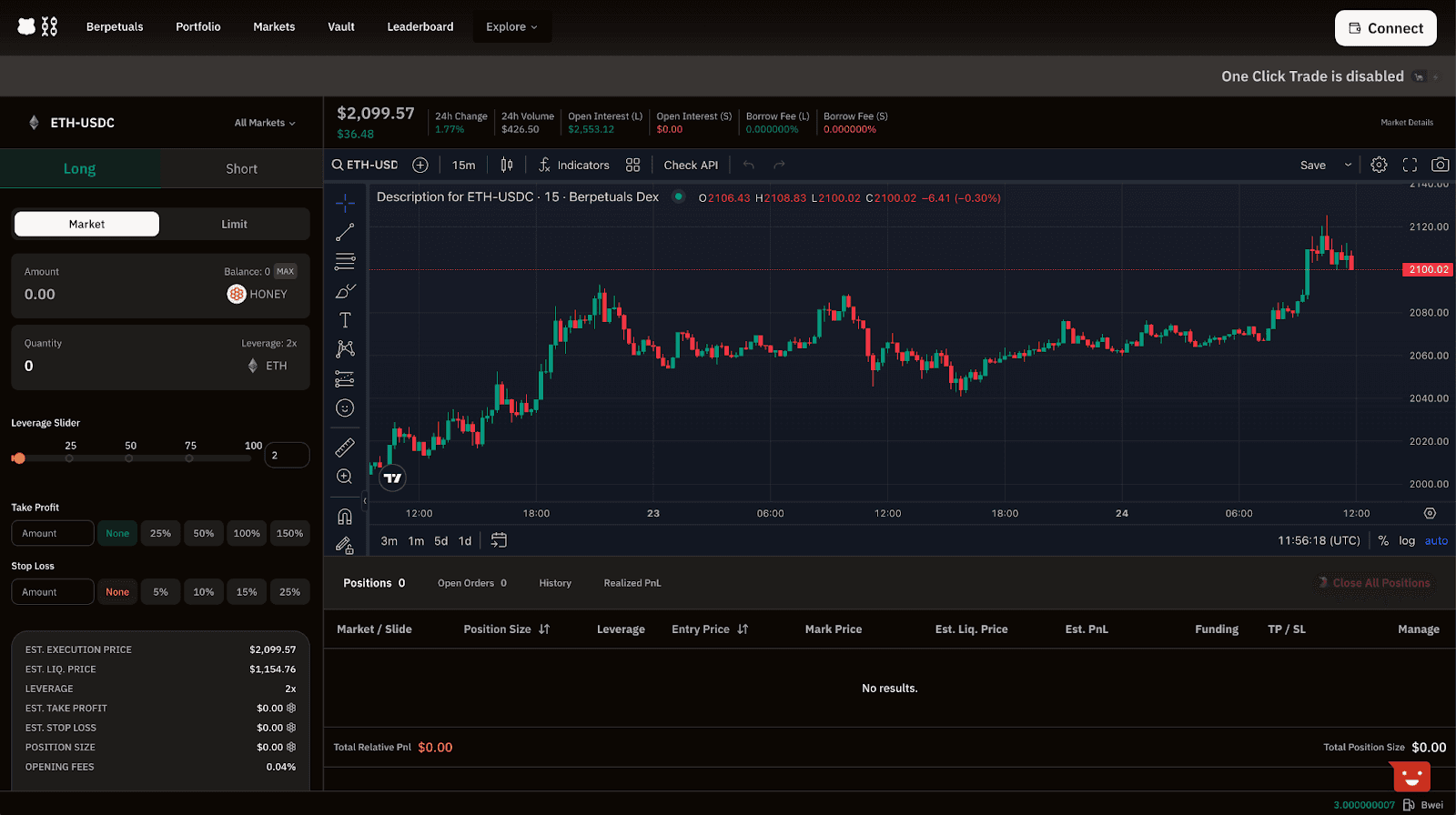Enter fullscreen chart mode

1410,165
